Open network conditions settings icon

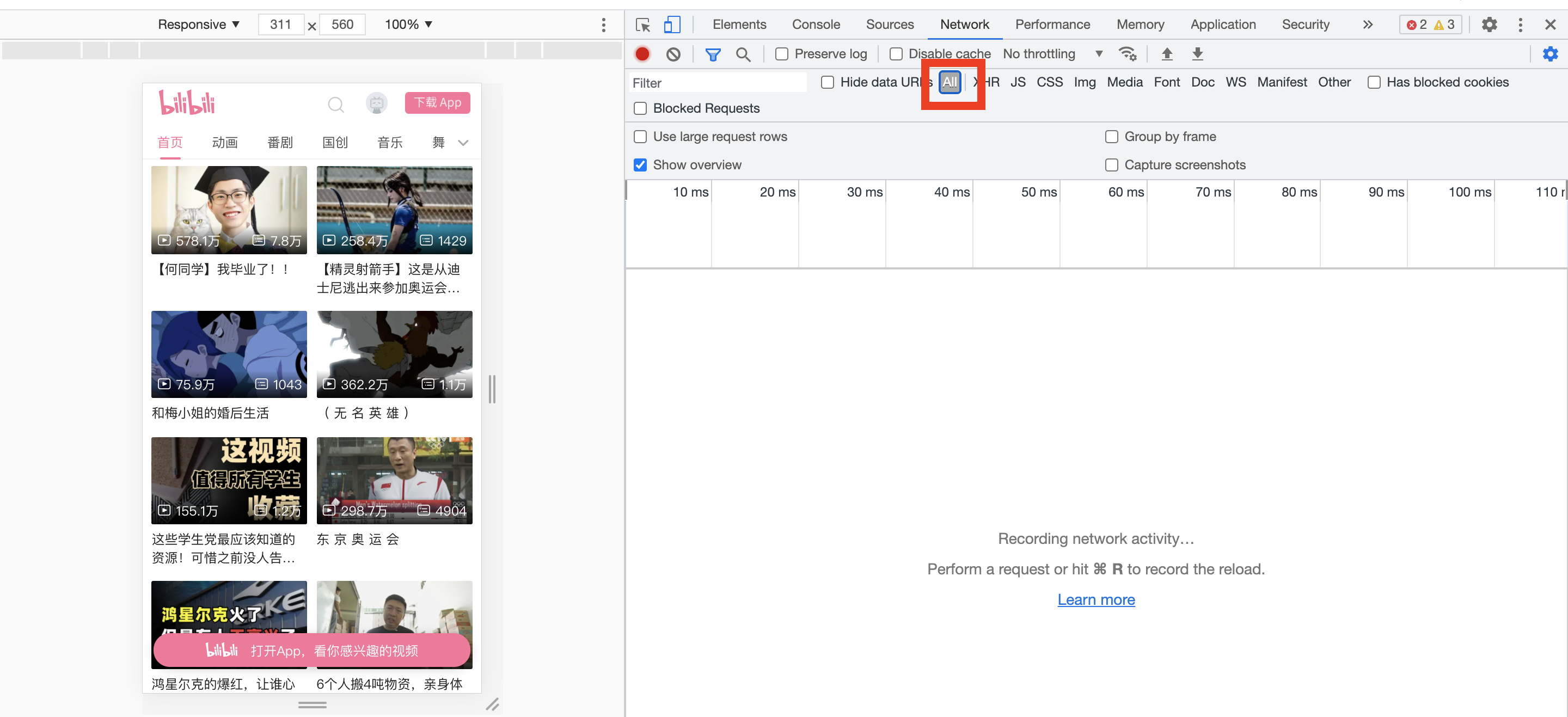(1128, 53)
